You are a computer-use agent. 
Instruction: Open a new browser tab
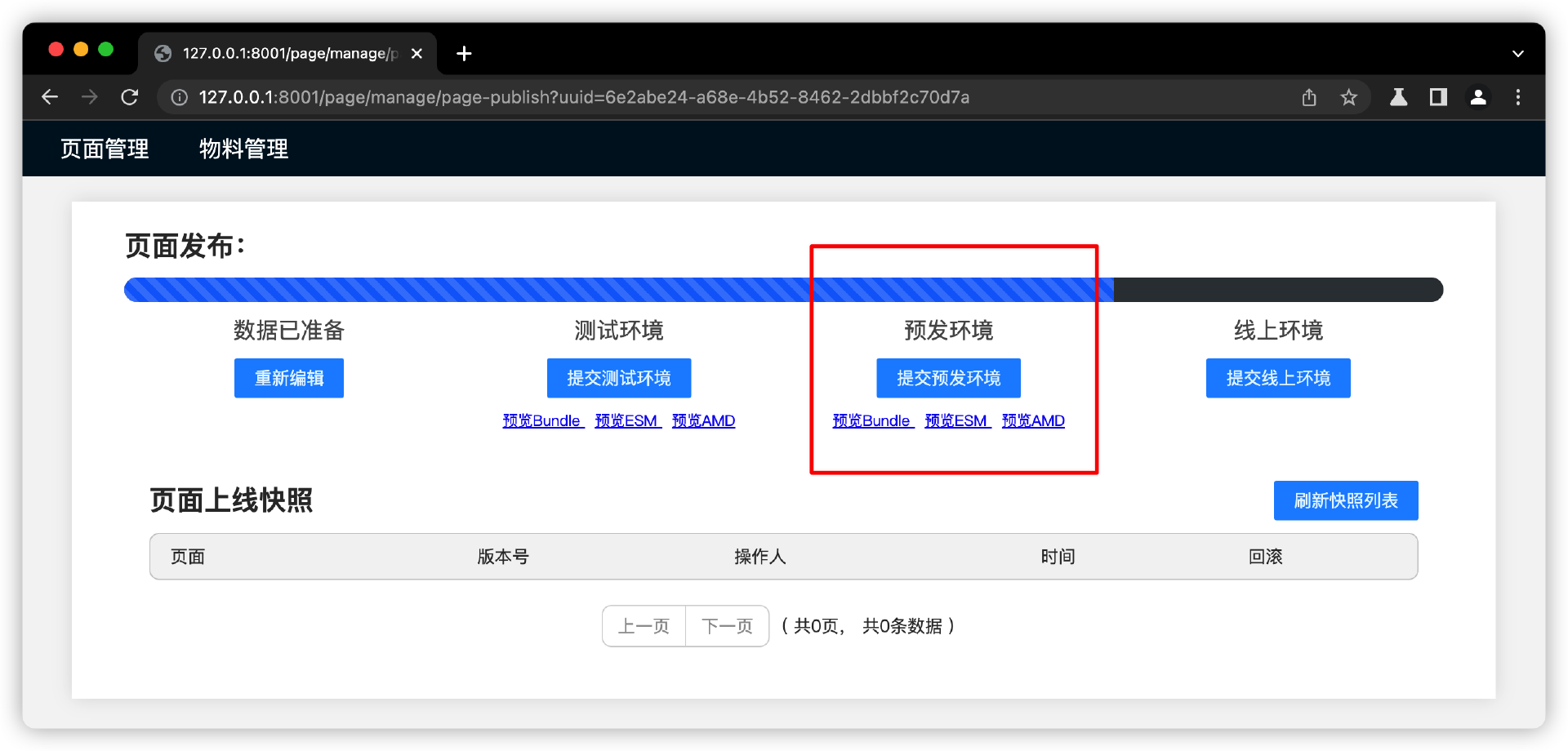click(x=464, y=53)
